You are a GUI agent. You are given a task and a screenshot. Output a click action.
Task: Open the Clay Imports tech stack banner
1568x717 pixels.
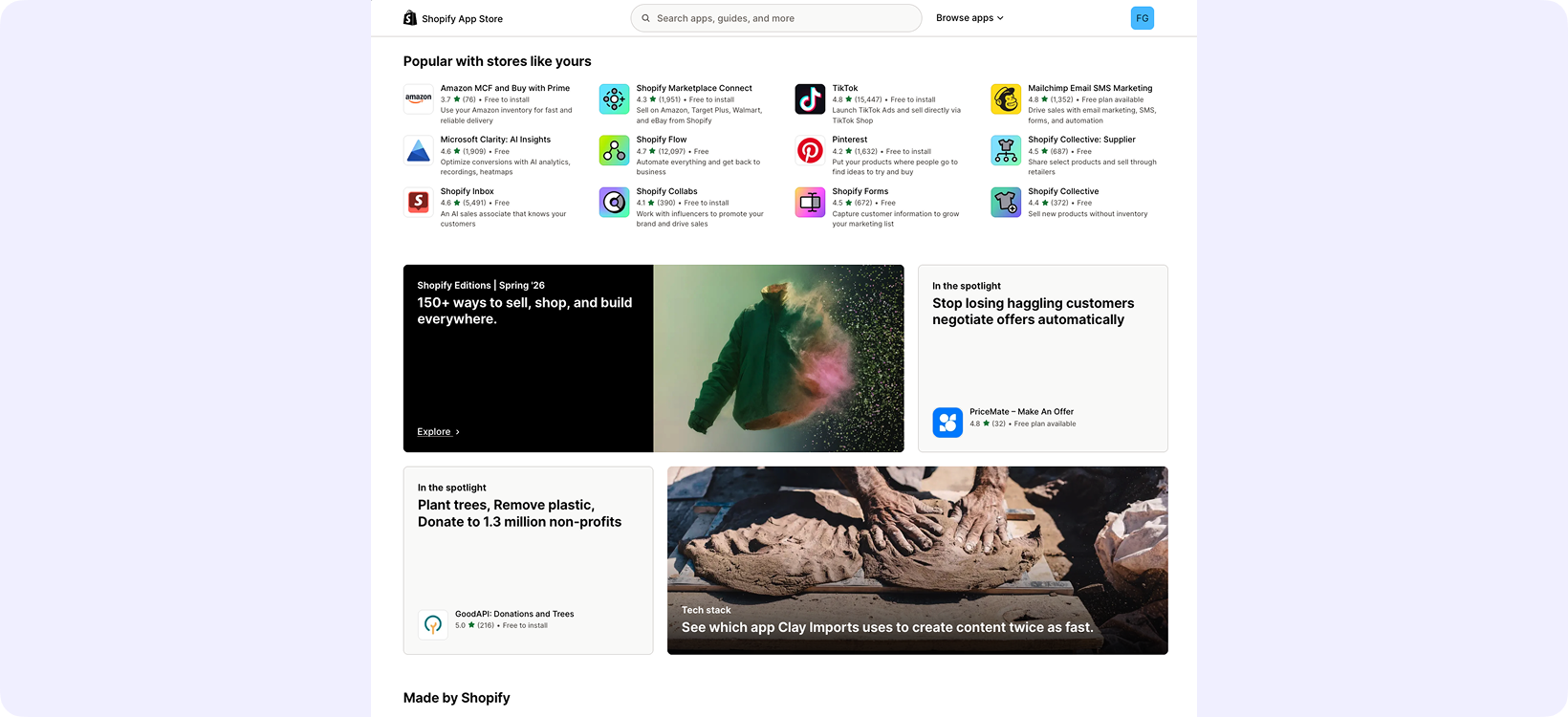click(918, 560)
